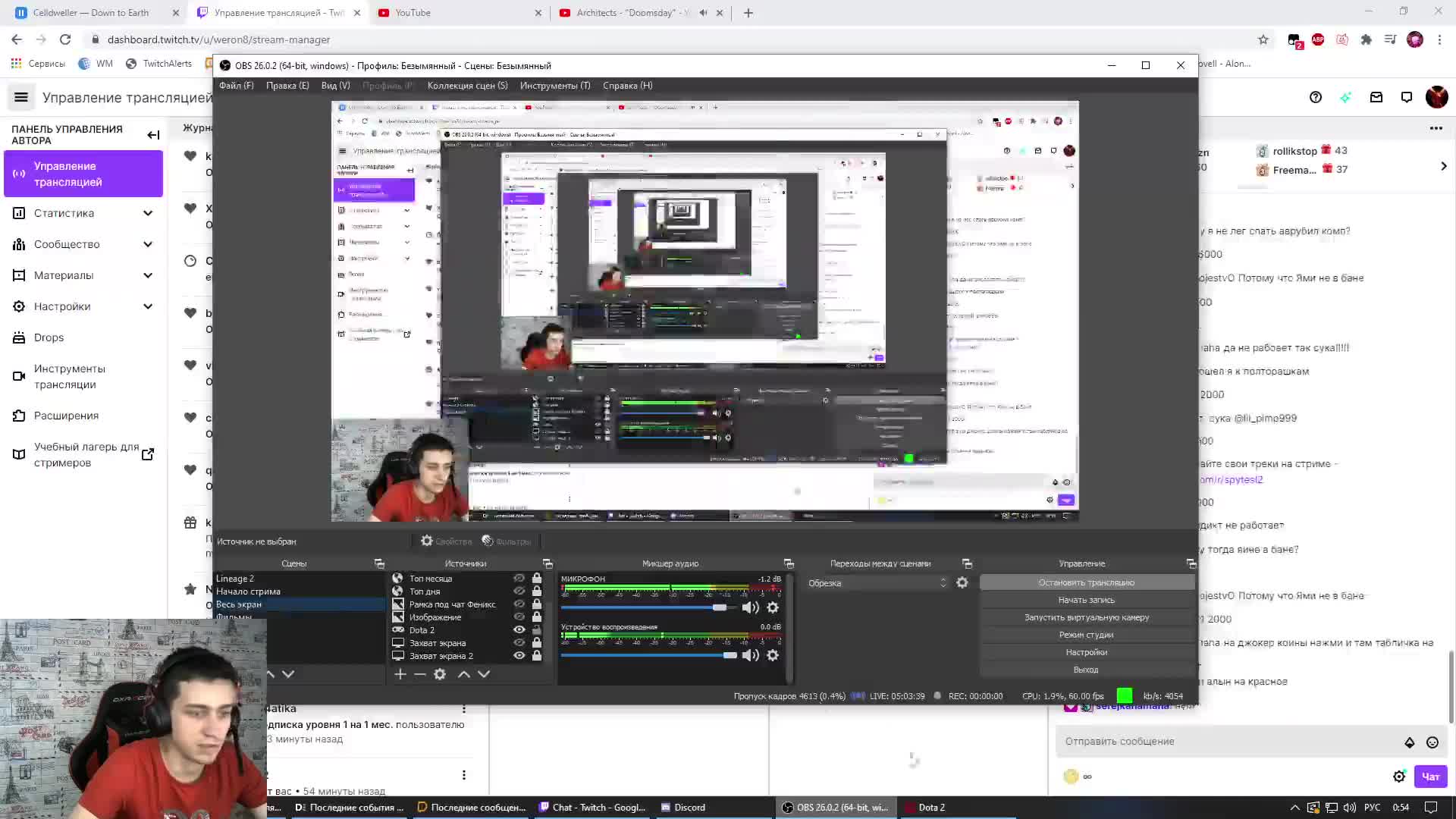The width and height of the screenshot is (1456, 819).
Task: Open more options dots above Twitch chat
Action: (1436, 128)
